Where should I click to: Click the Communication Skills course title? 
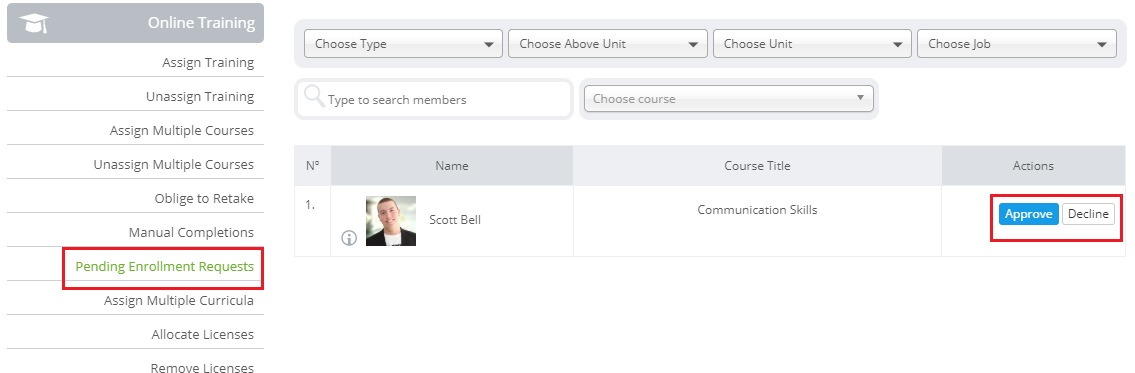(x=757, y=210)
